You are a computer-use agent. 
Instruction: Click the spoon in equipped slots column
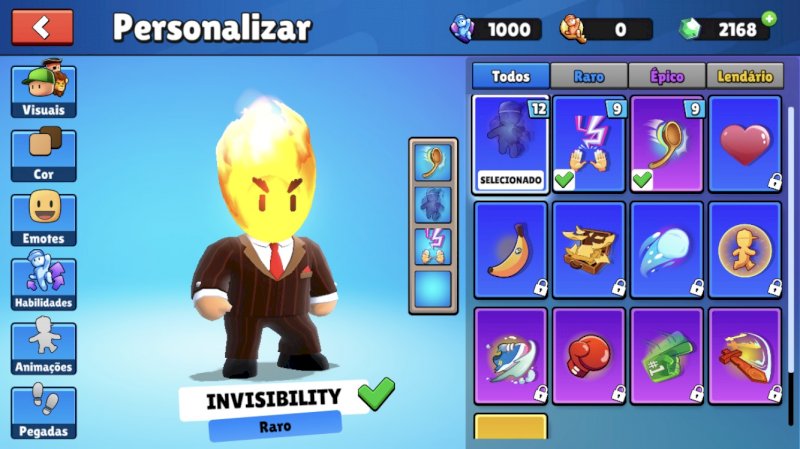point(433,162)
